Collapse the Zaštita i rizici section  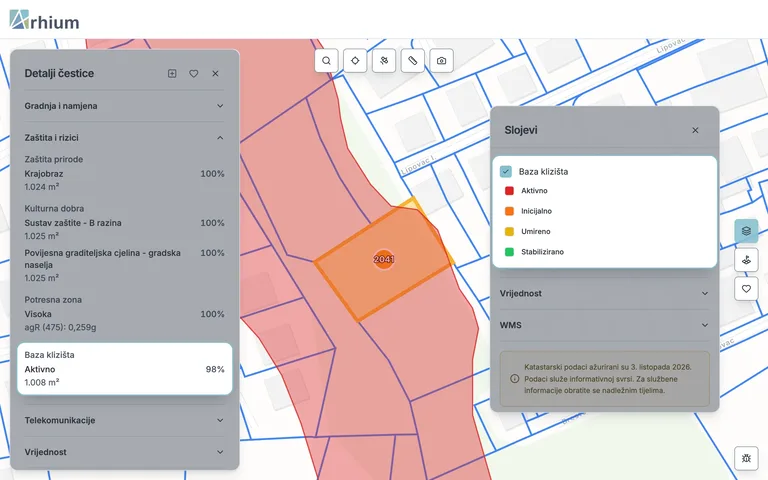(x=124, y=138)
